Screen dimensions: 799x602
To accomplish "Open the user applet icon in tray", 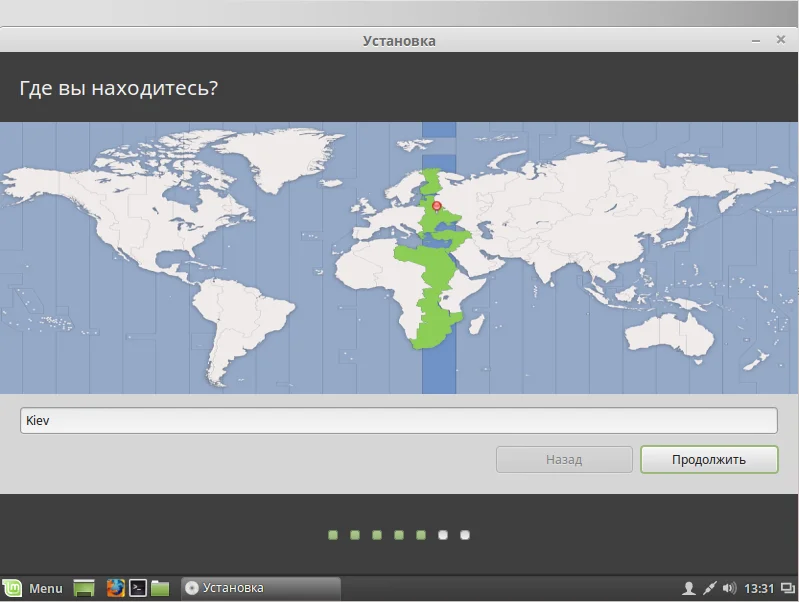I will (x=689, y=588).
